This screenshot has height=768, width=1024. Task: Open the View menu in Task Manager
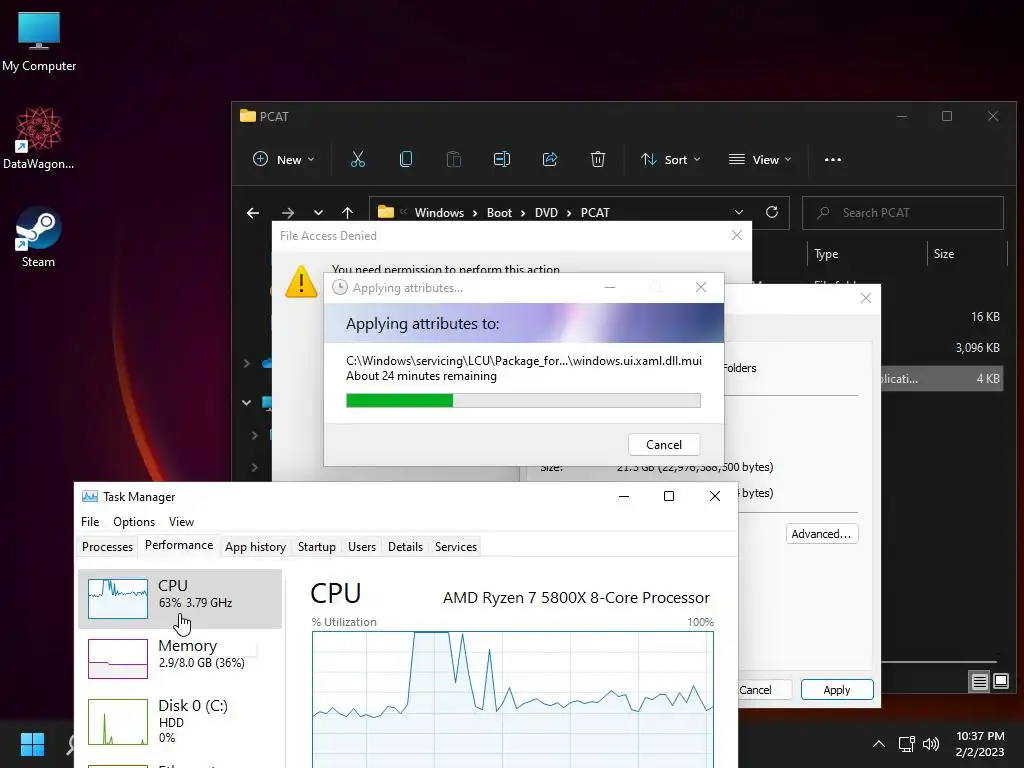182,522
